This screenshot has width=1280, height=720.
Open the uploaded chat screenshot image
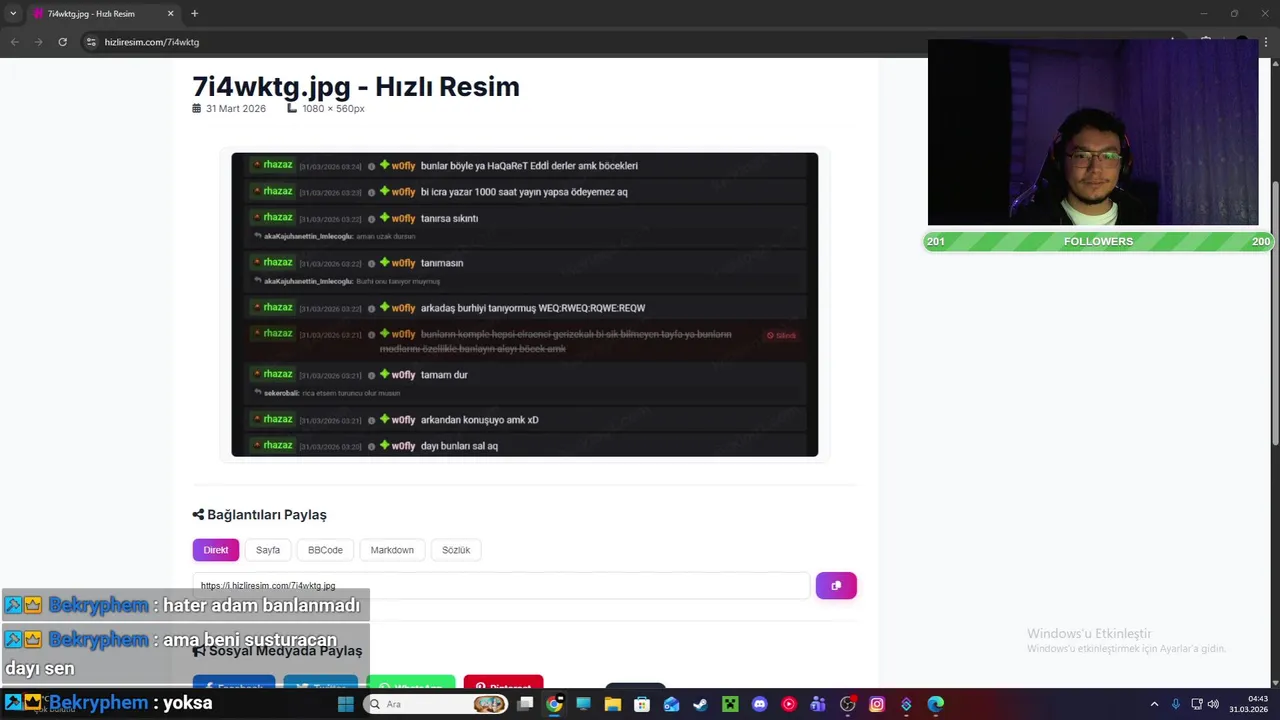coord(525,304)
